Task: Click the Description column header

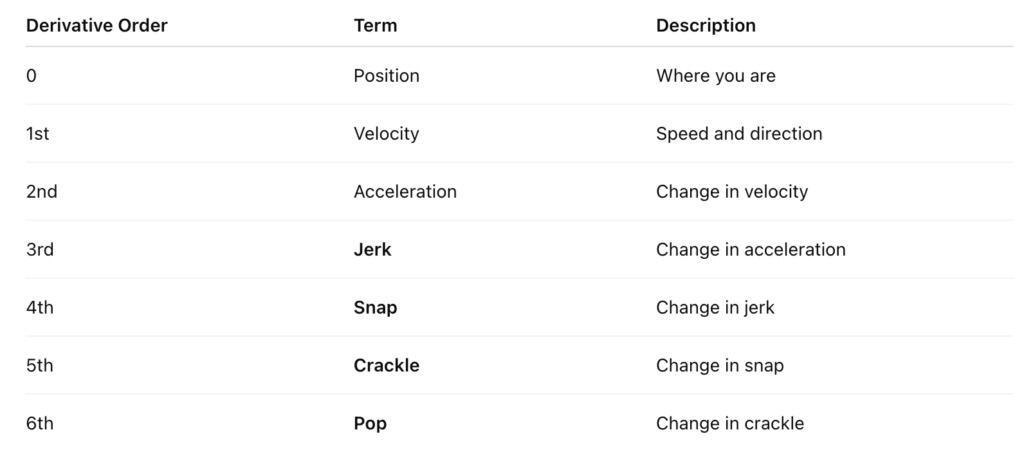Action: point(705,26)
